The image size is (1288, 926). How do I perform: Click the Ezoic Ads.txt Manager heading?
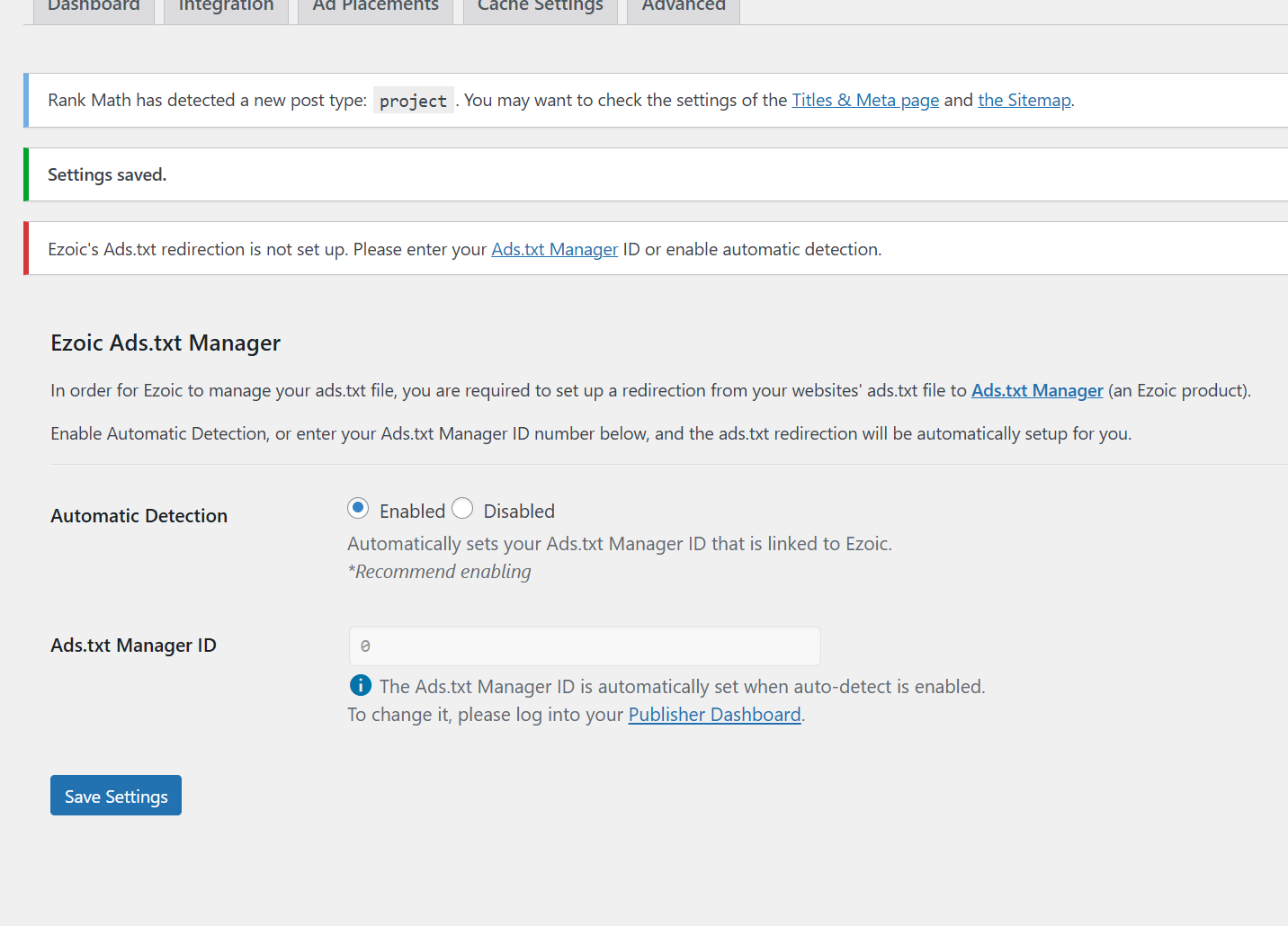[165, 343]
